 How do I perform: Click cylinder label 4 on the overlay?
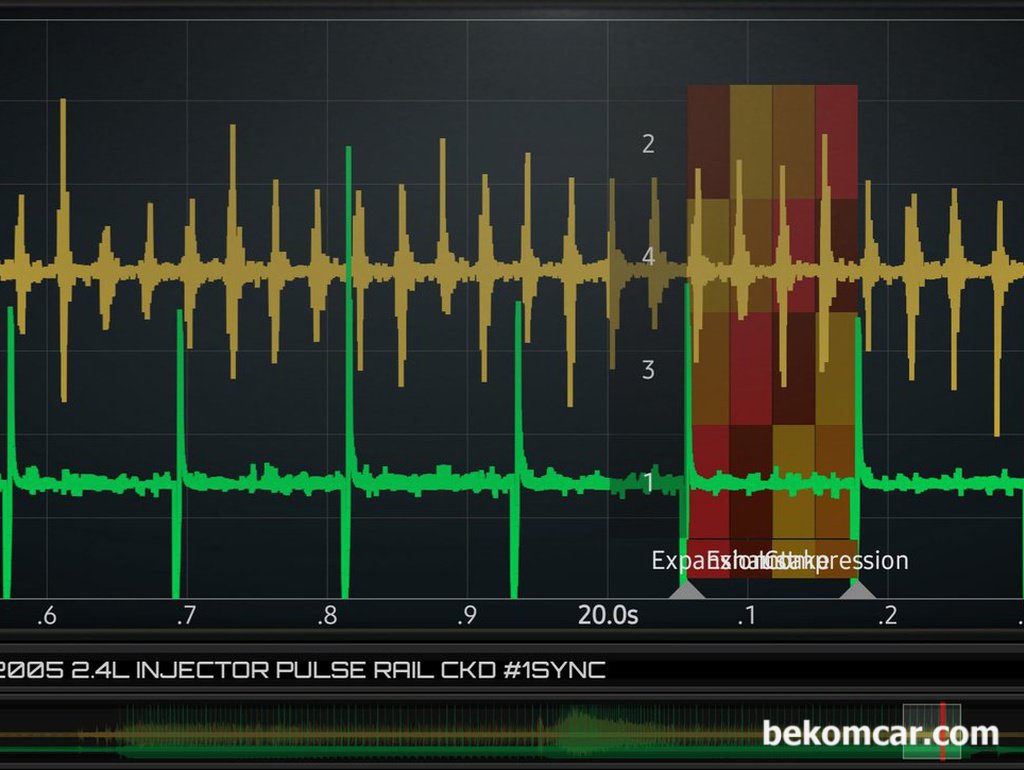pos(648,257)
